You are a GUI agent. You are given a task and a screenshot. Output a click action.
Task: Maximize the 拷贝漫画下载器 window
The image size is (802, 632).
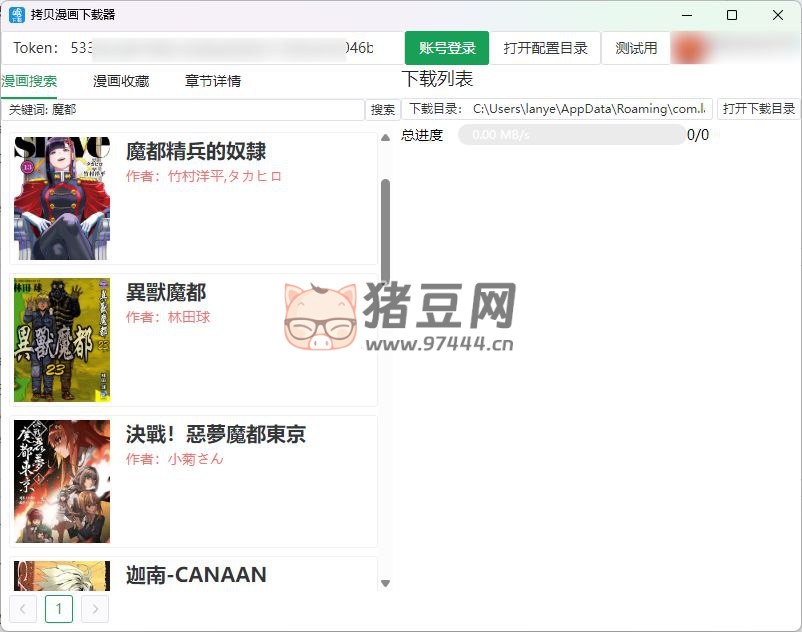(x=732, y=15)
